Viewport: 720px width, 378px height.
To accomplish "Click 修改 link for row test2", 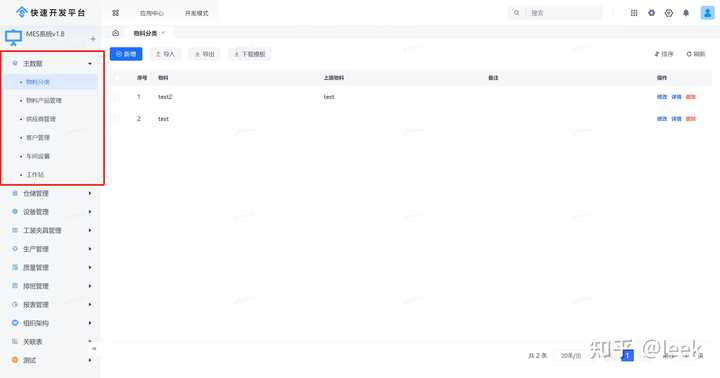I will [x=662, y=97].
